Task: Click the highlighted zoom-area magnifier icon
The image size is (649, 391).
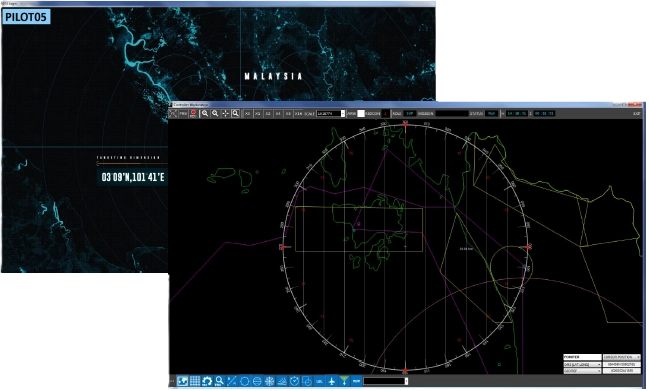Action: coord(235,113)
